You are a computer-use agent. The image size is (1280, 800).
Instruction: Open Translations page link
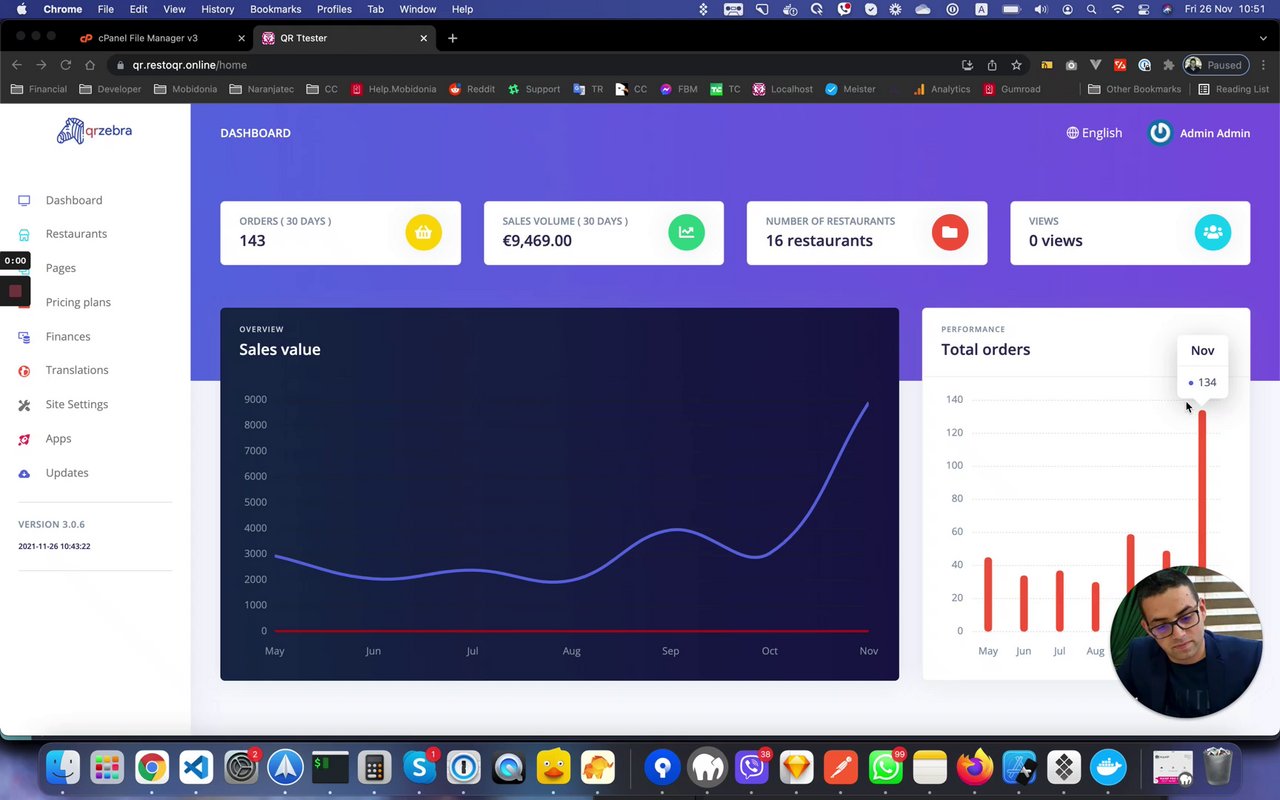pos(77,370)
